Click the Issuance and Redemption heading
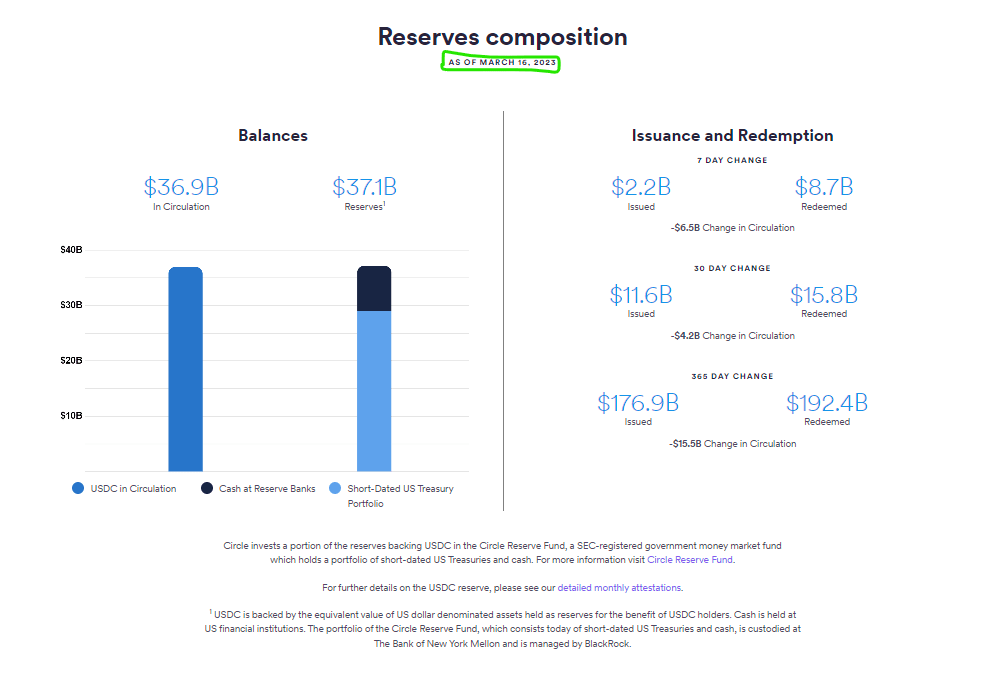The image size is (1004, 674). 732,136
